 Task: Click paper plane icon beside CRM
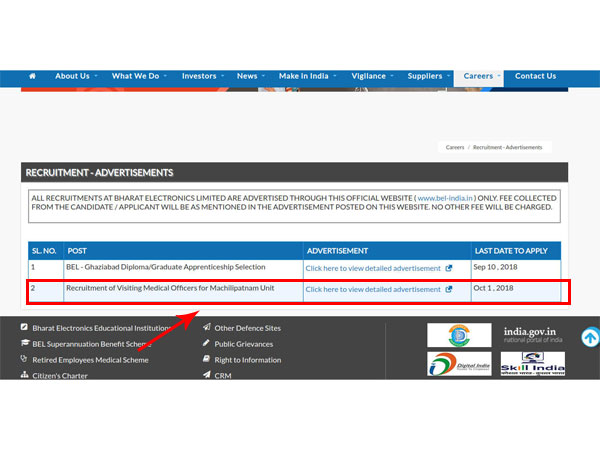(207, 375)
